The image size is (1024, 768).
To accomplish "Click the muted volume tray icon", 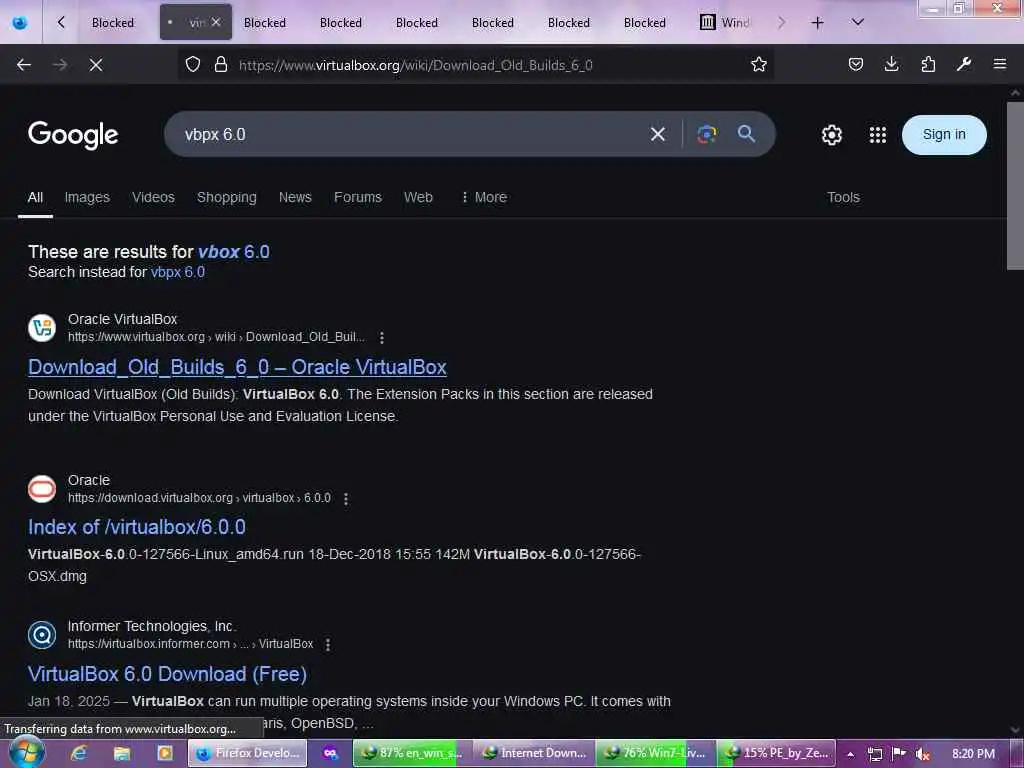I will tap(922, 754).
